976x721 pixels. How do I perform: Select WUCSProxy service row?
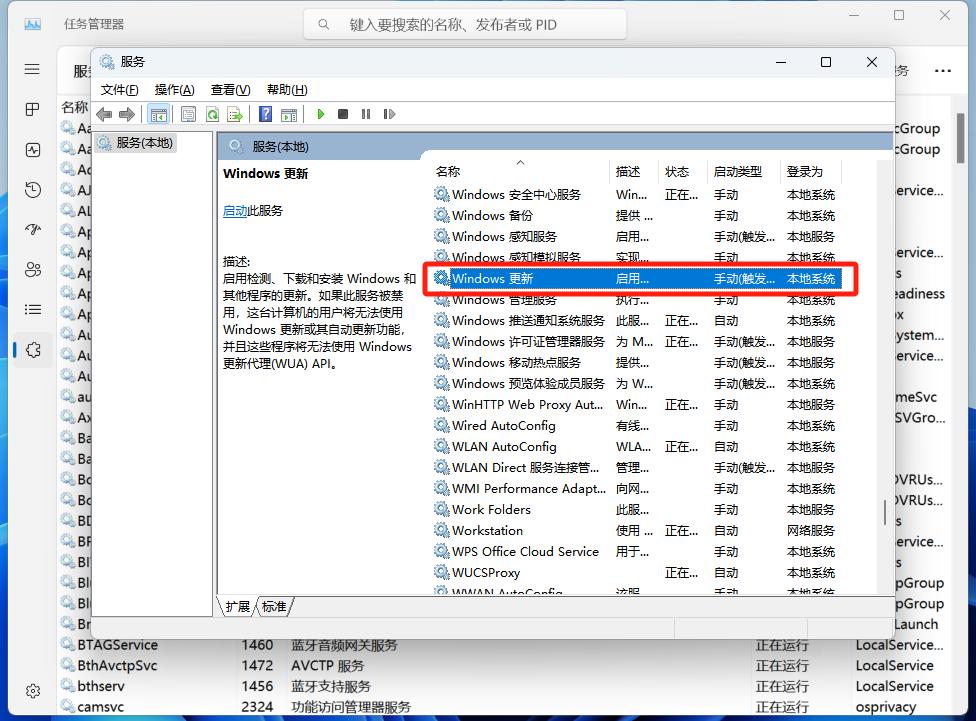pos(636,572)
